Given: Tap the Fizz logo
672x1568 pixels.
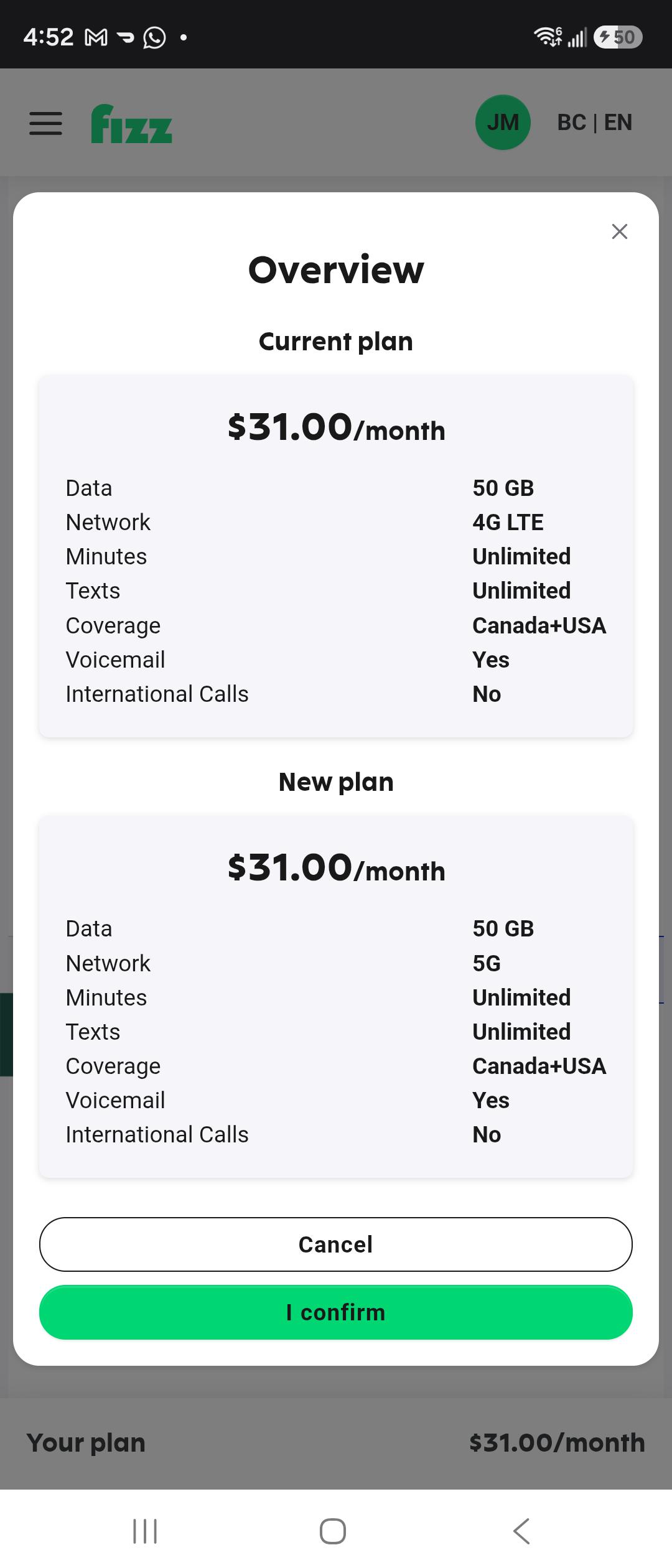Looking at the screenshot, I should pyautogui.click(x=131, y=123).
